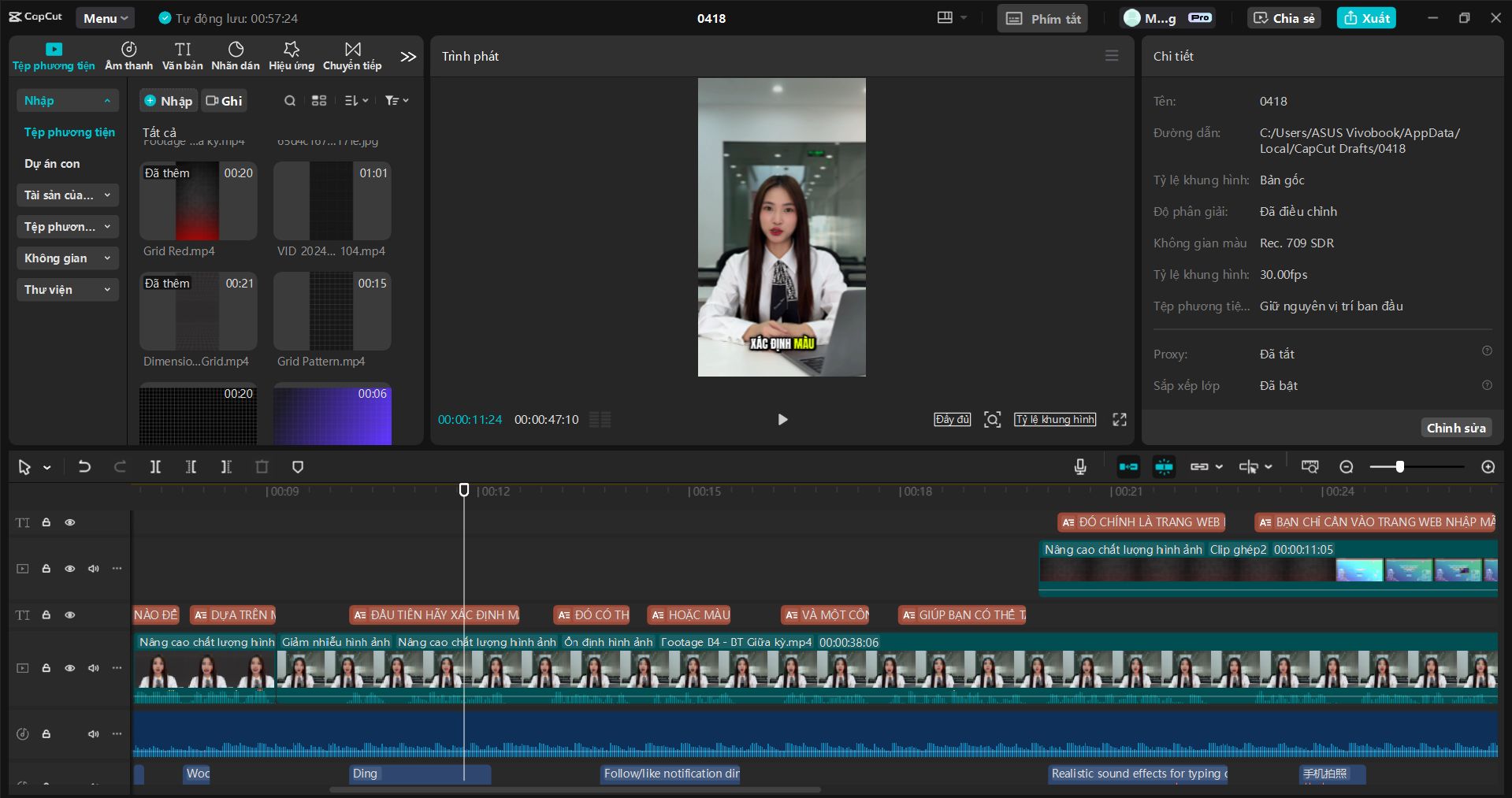
Task: Click the Chia sẻ button
Action: click(x=1284, y=18)
